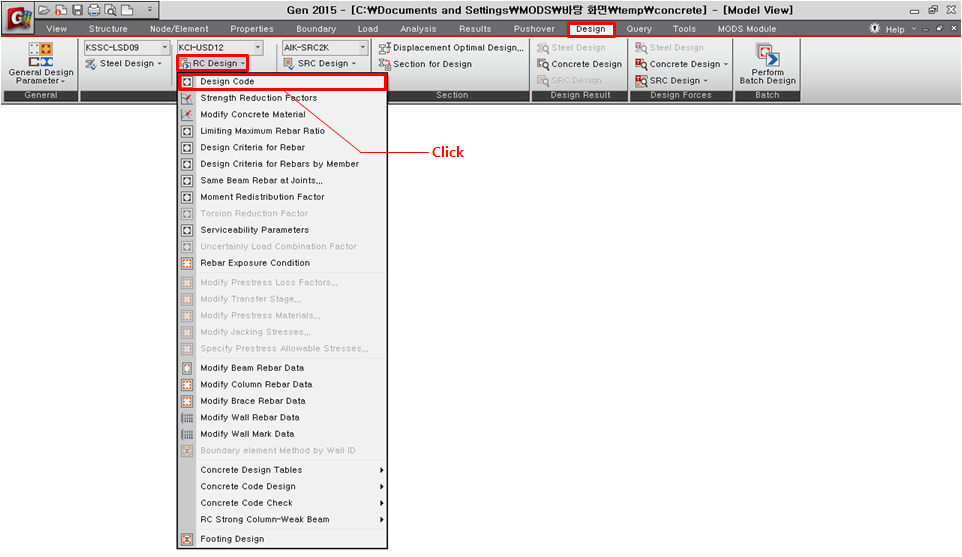
Task: Open the Properties ribbon tab
Action: (252, 29)
